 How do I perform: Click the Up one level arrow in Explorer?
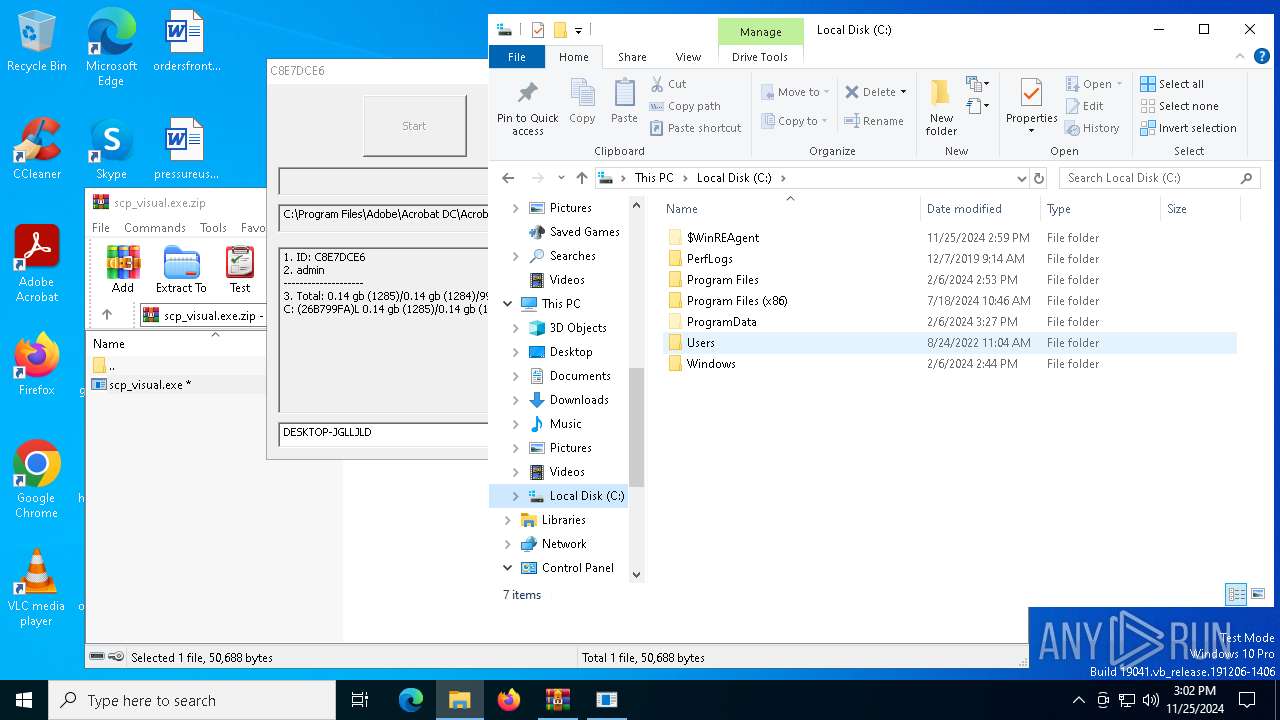[x=582, y=178]
